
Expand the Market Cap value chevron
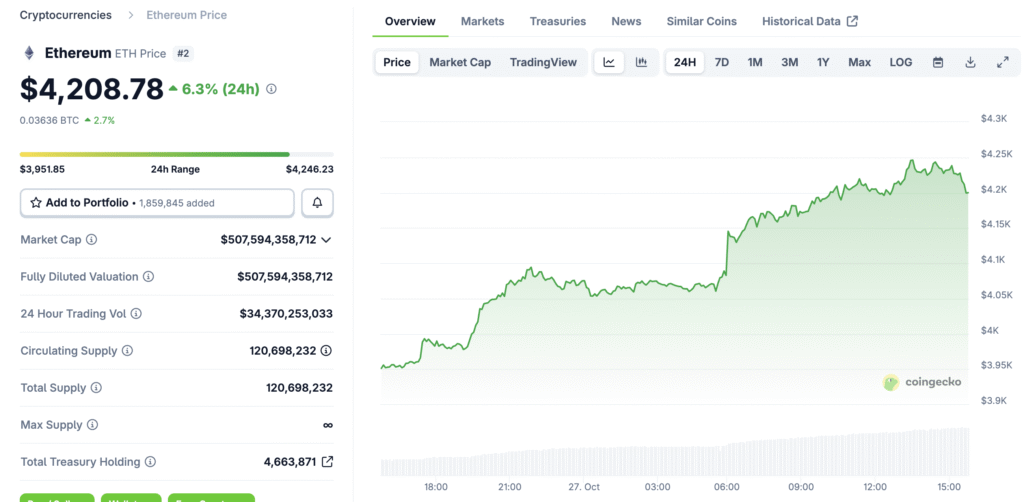(326, 240)
